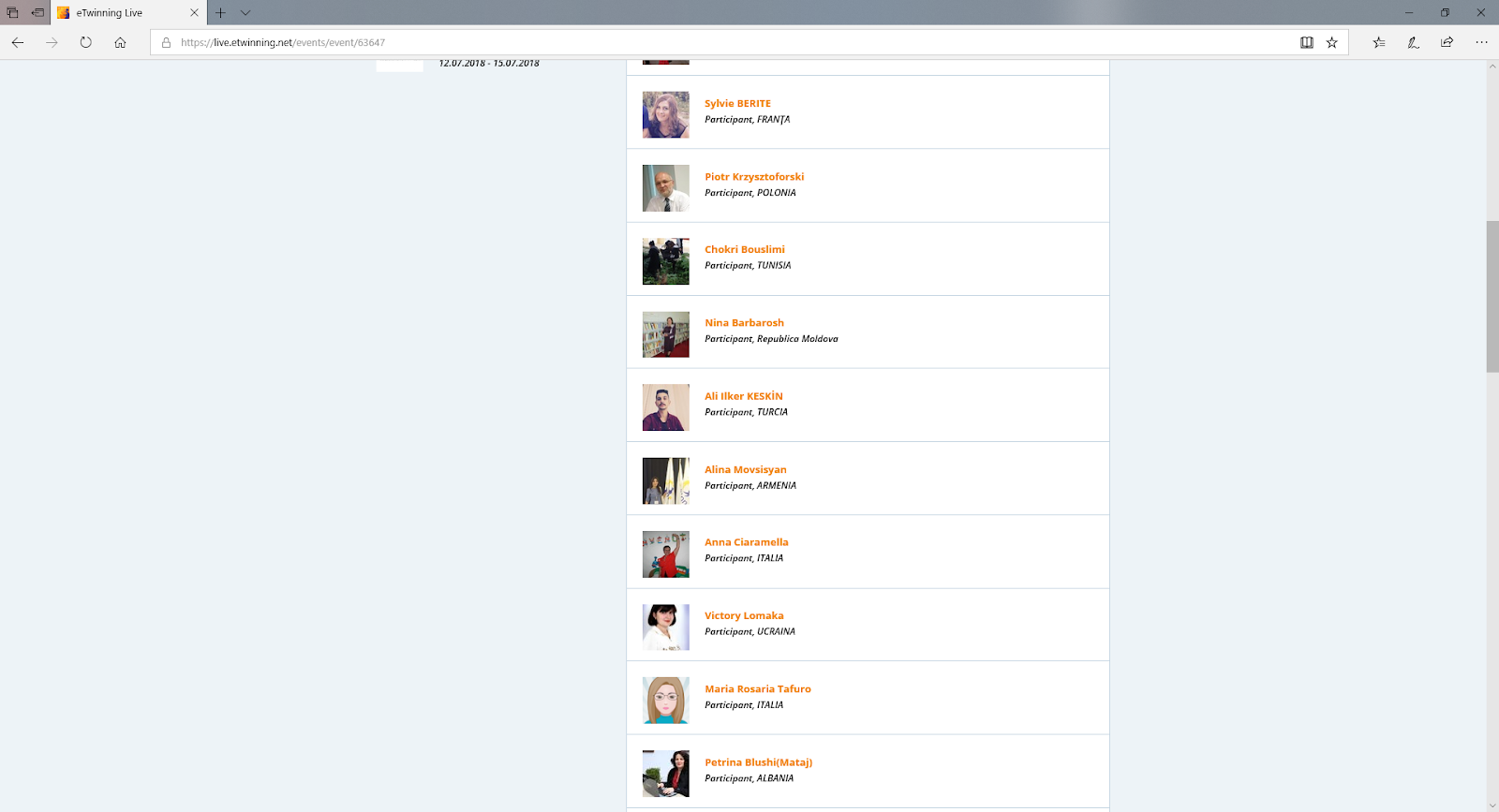Click the forward navigation arrow
The width and height of the screenshot is (1499, 812).
[52, 42]
